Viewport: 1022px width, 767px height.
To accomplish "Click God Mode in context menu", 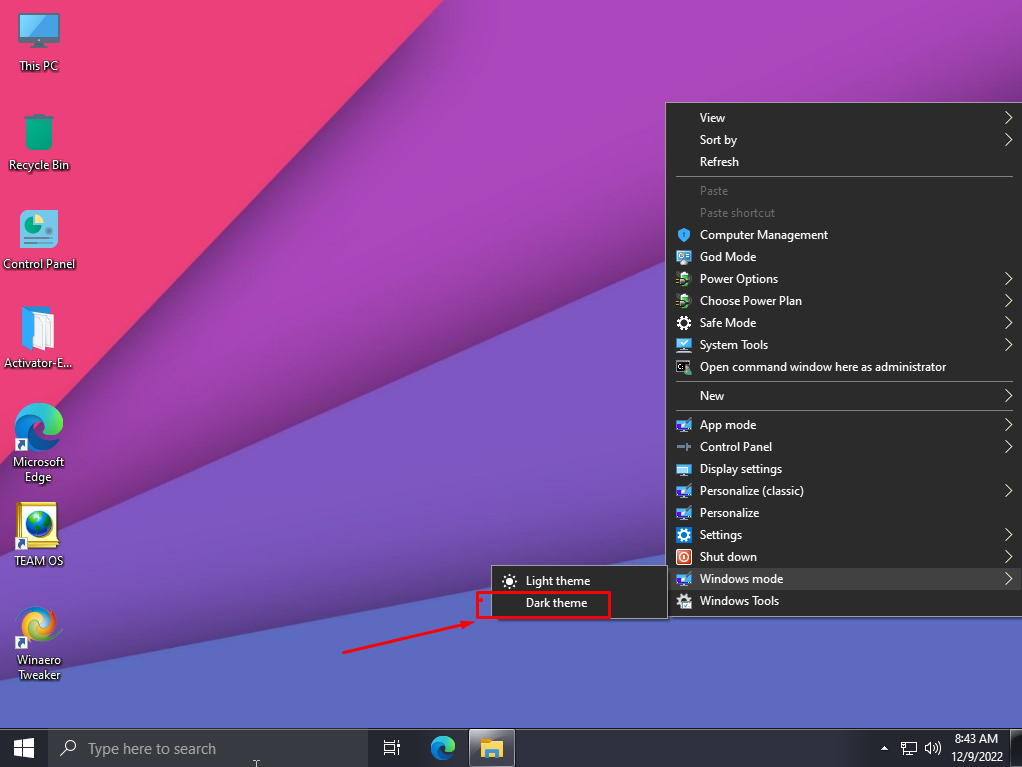I will click(x=727, y=257).
